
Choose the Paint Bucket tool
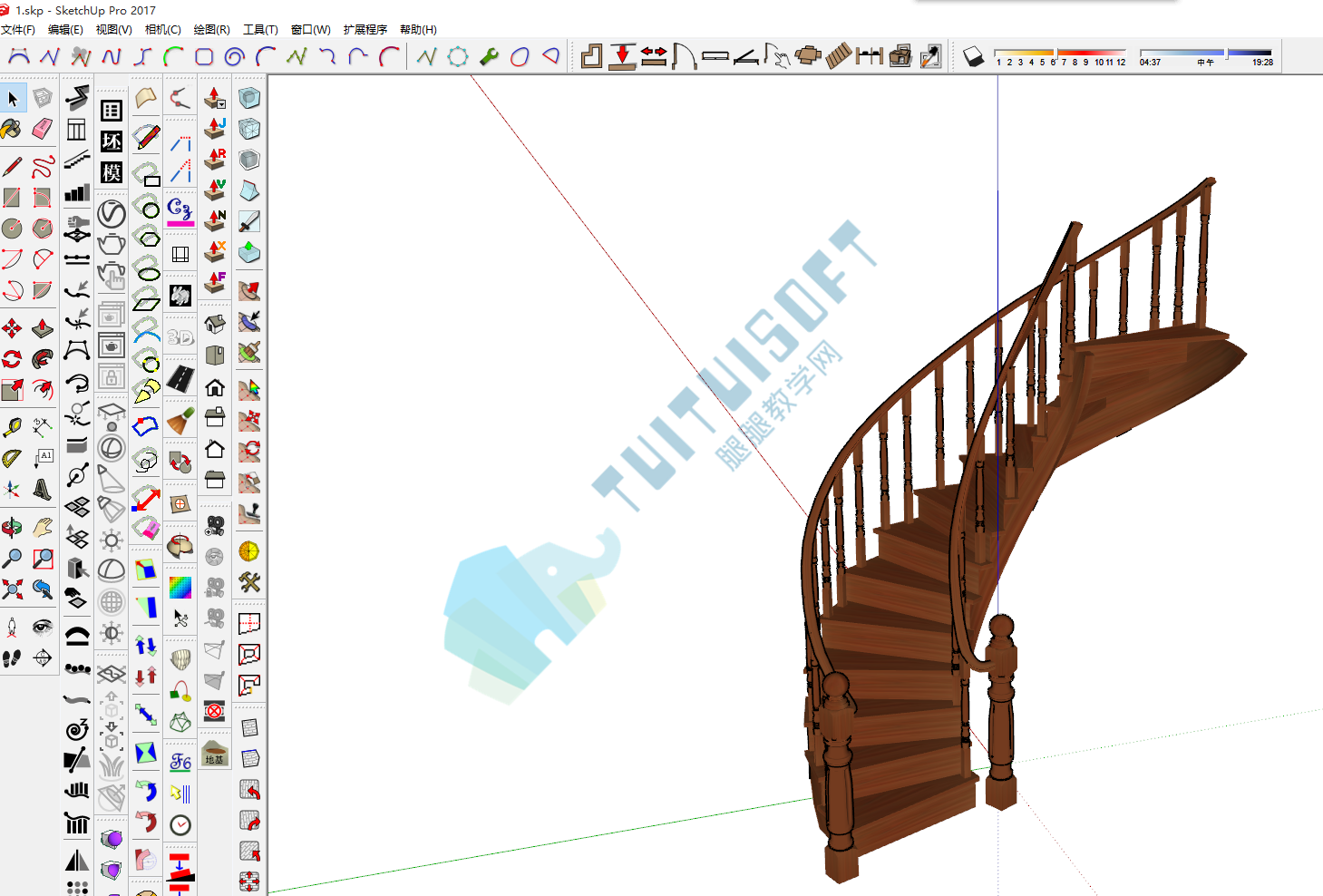12,129
